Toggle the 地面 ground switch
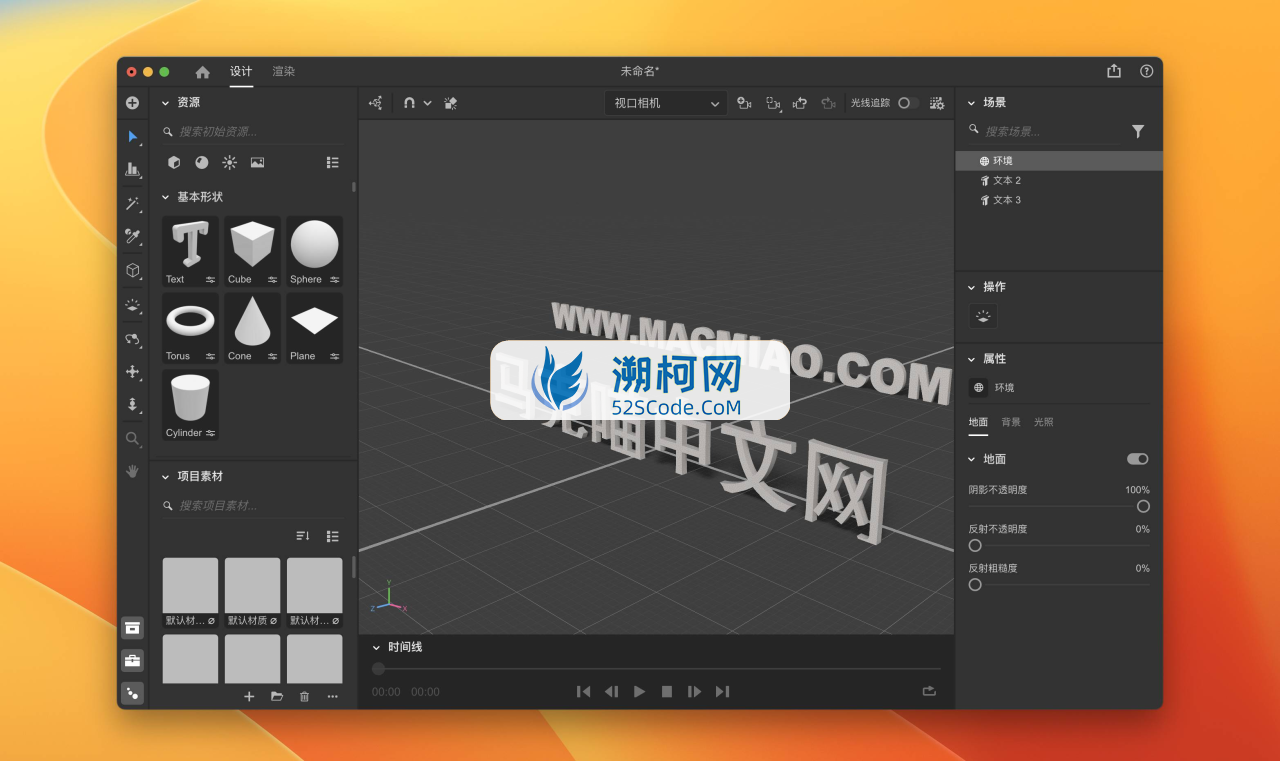This screenshot has height=761, width=1280. click(x=1138, y=459)
